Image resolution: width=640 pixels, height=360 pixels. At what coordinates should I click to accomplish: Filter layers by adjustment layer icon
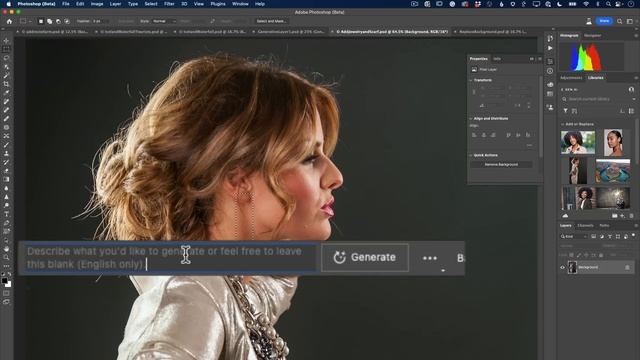[602, 236]
